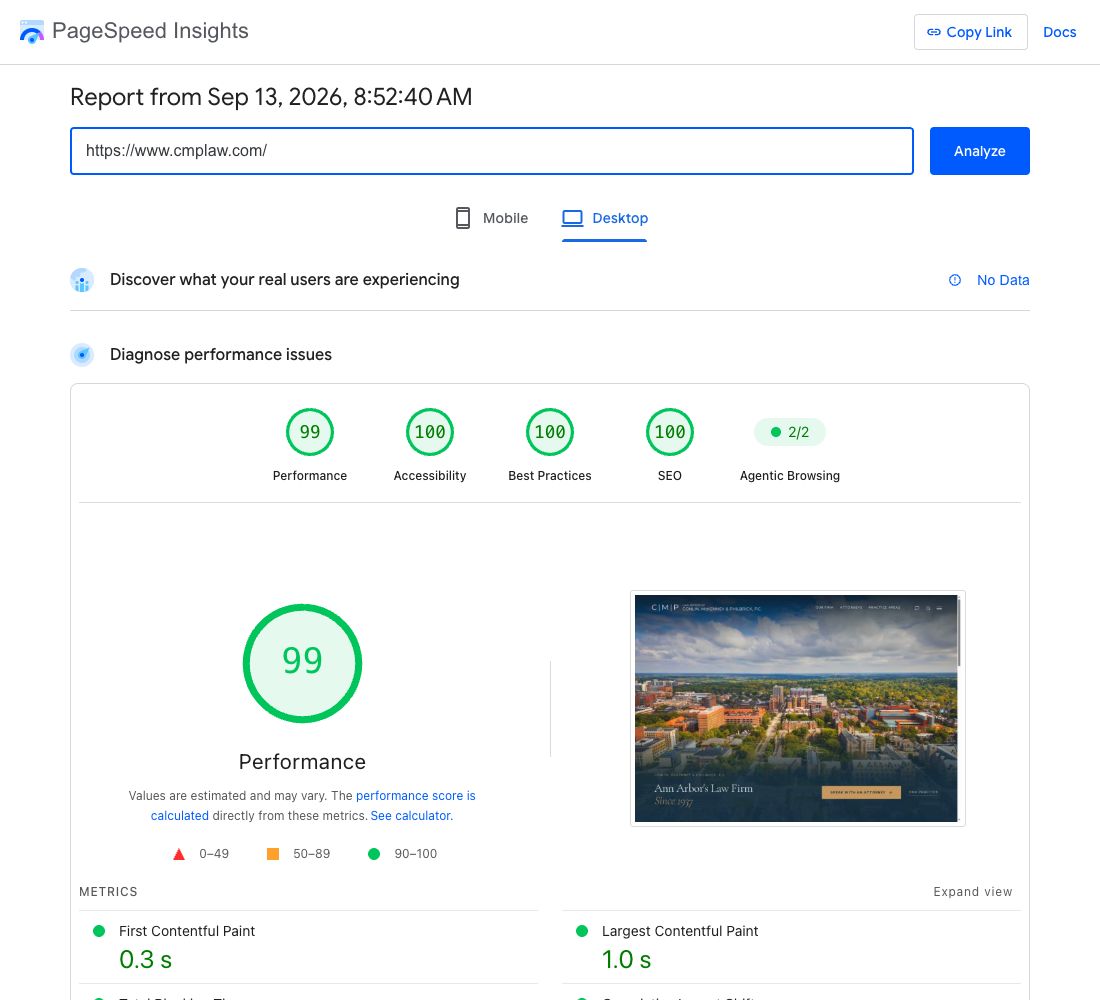Jump to the SEO 100 score gauge
The width and height of the screenshot is (1100, 1000).
pyautogui.click(x=670, y=432)
